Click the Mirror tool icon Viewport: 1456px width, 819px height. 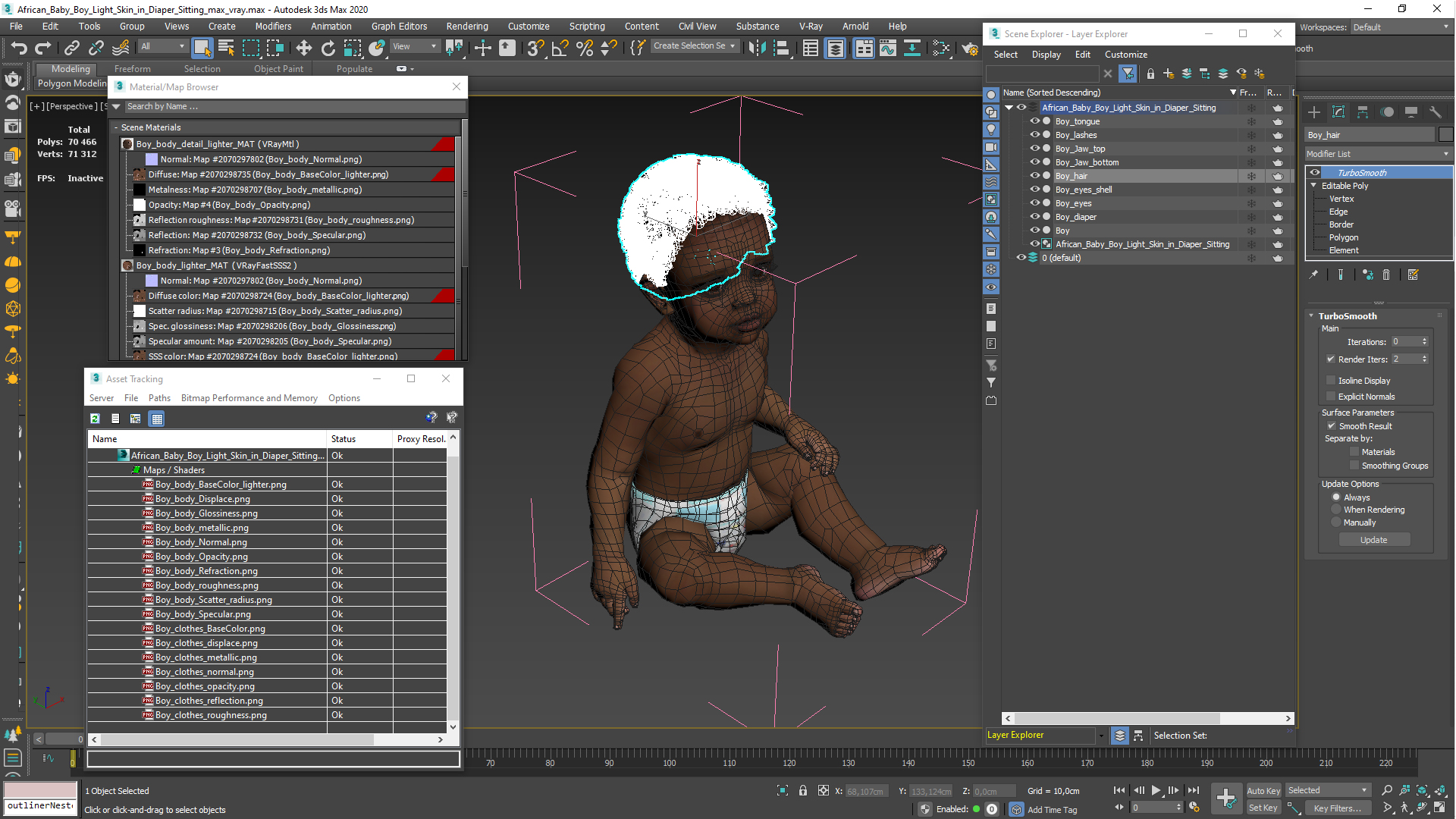coord(756,48)
